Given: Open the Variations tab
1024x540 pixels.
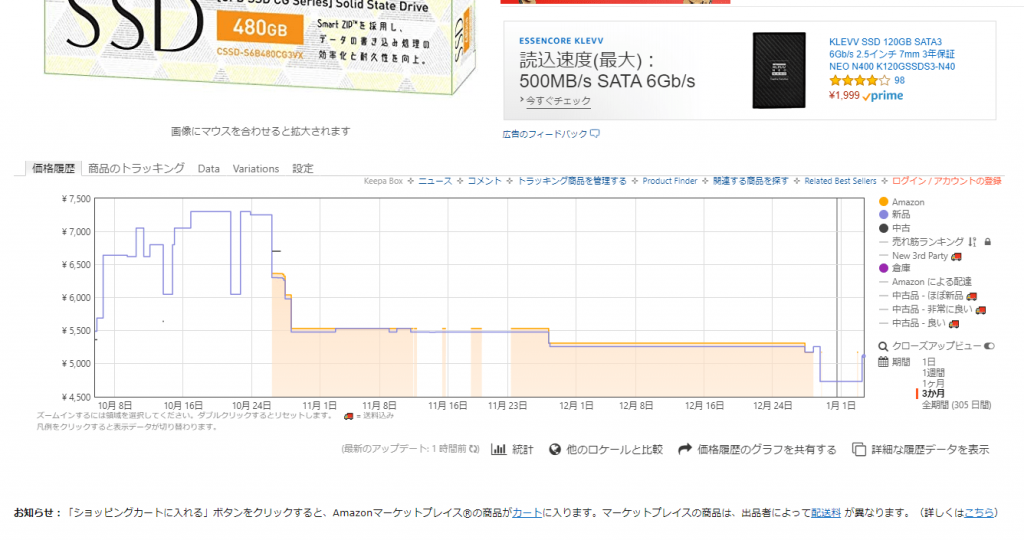Looking at the screenshot, I should (x=256, y=168).
